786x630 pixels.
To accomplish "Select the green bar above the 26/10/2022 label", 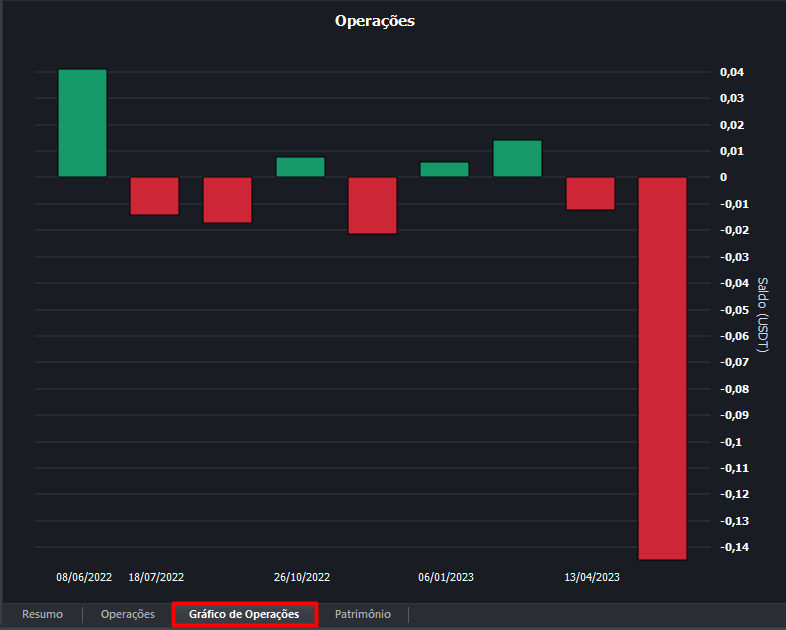I will point(300,167).
